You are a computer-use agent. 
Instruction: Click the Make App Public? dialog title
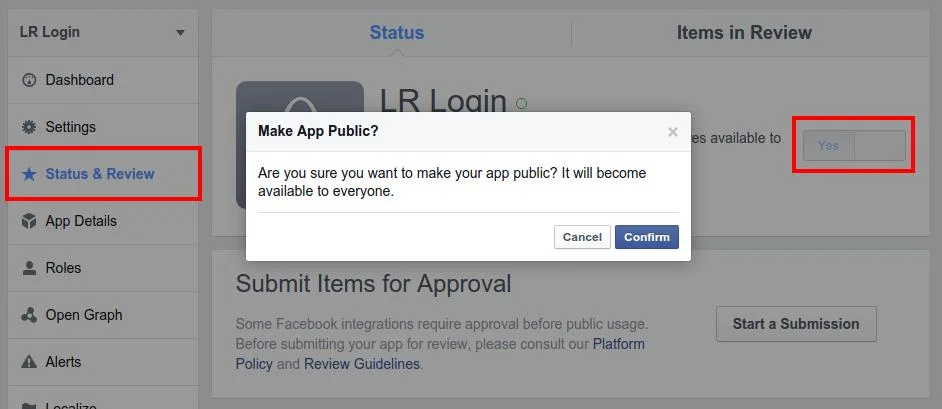tap(318, 131)
